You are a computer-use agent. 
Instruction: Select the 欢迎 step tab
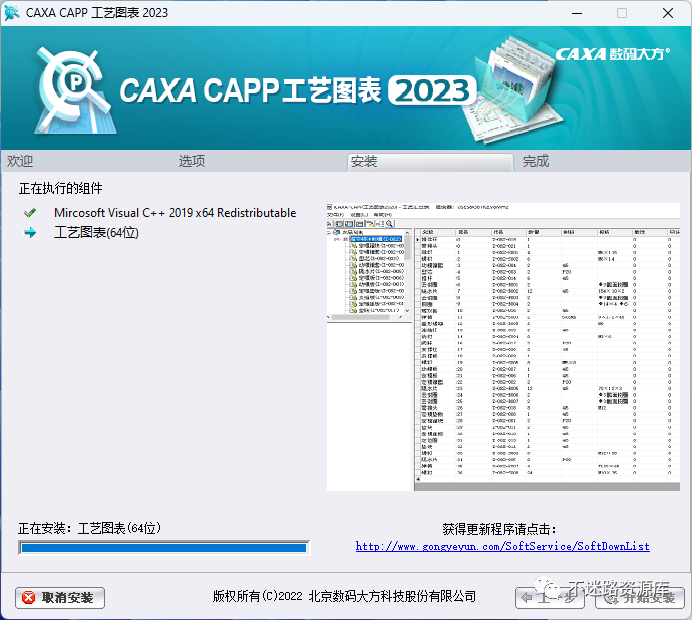click(20, 161)
